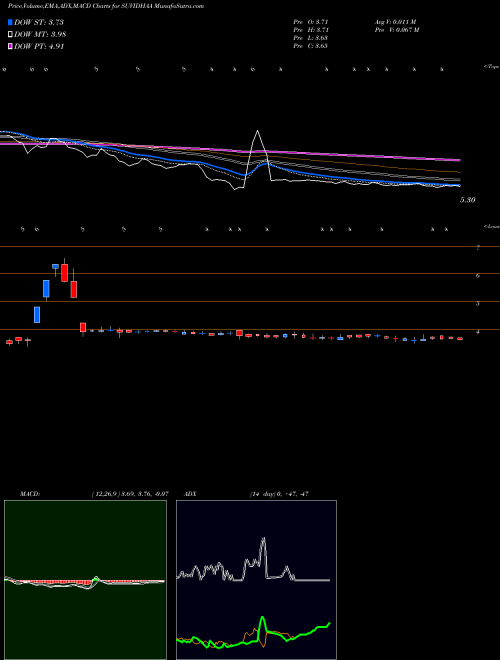Click the MACD parameters '(12,26,9) 3.69, 3.76, -0.07'
Screen dimensions: 500x660
tap(130, 494)
